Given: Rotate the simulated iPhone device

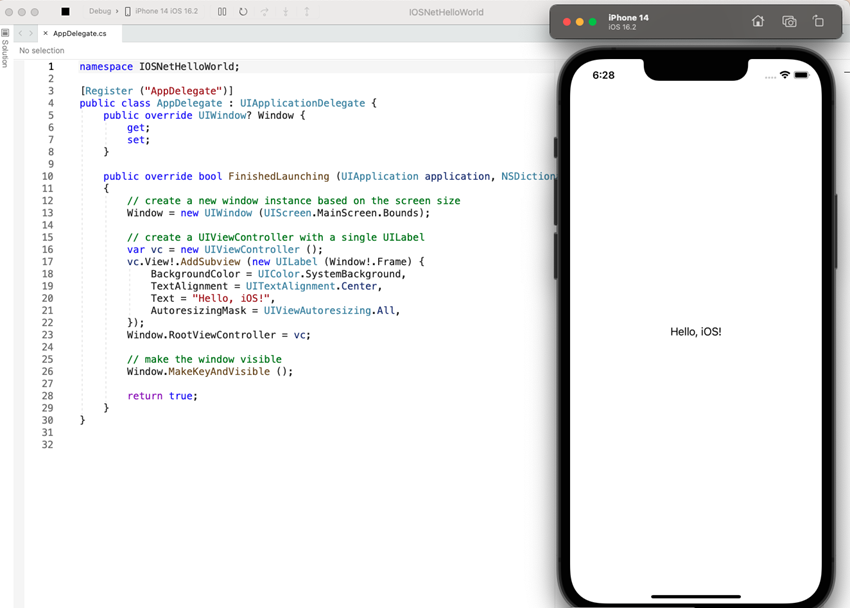Looking at the screenshot, I should [819, 20].
